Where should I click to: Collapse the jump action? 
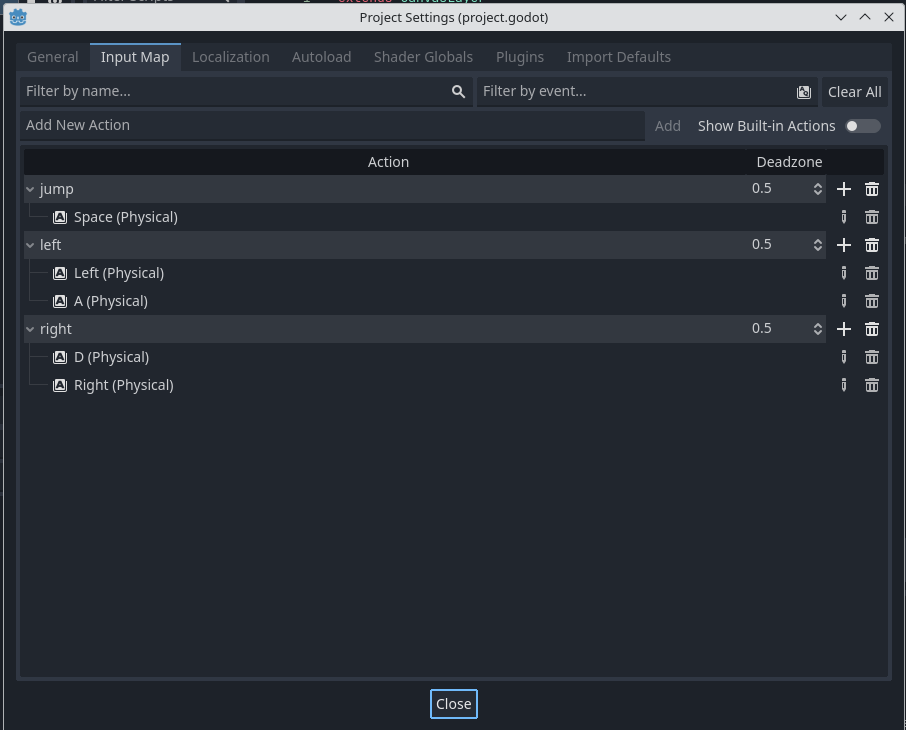pos(30,188)
